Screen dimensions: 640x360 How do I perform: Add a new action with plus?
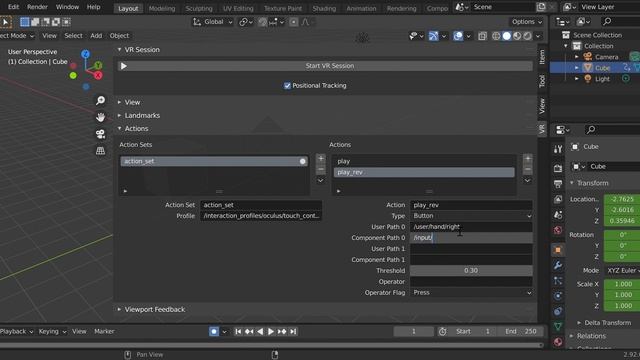(x=528, y=158)
